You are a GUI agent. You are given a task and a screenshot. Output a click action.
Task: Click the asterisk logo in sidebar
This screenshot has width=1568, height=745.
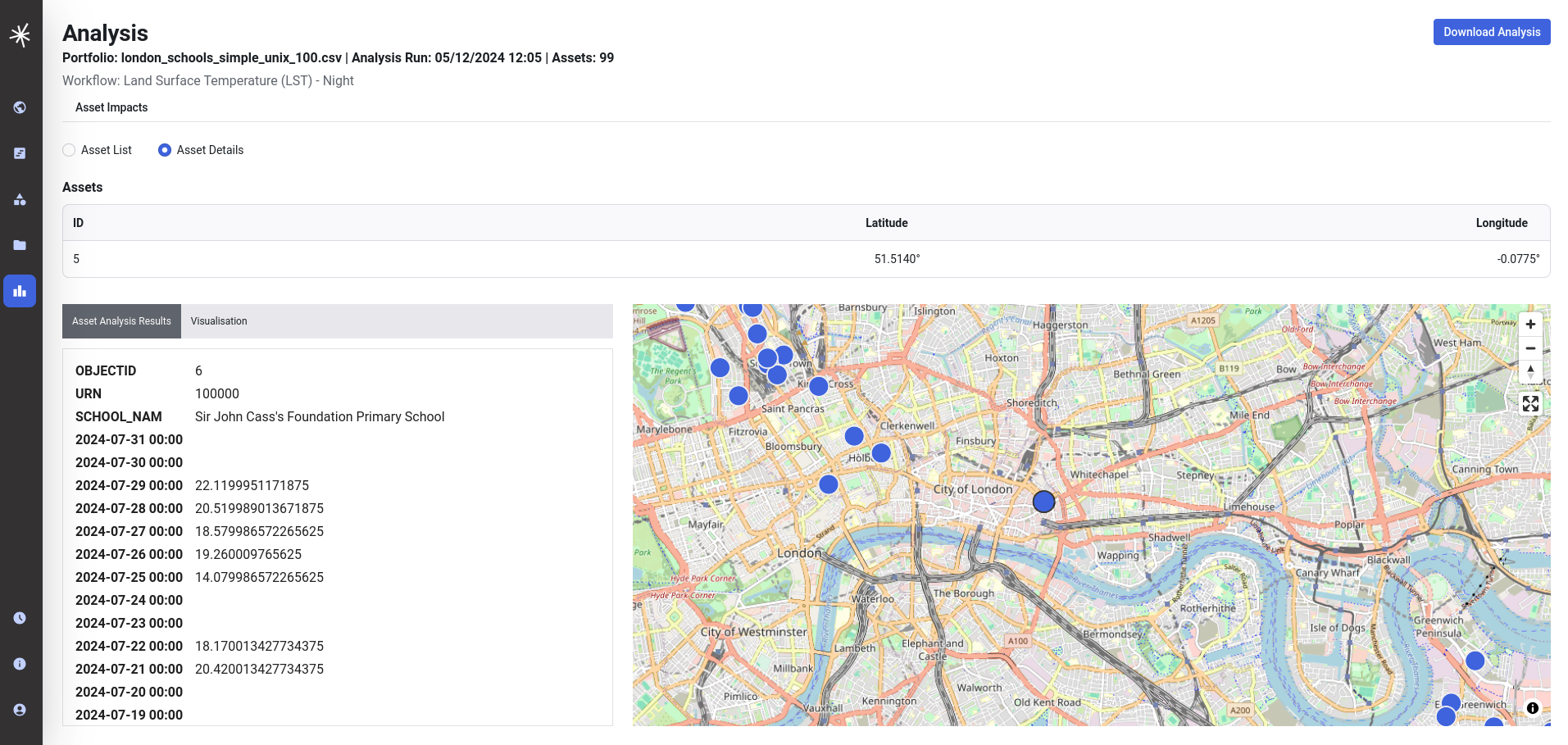coord(20,34)
